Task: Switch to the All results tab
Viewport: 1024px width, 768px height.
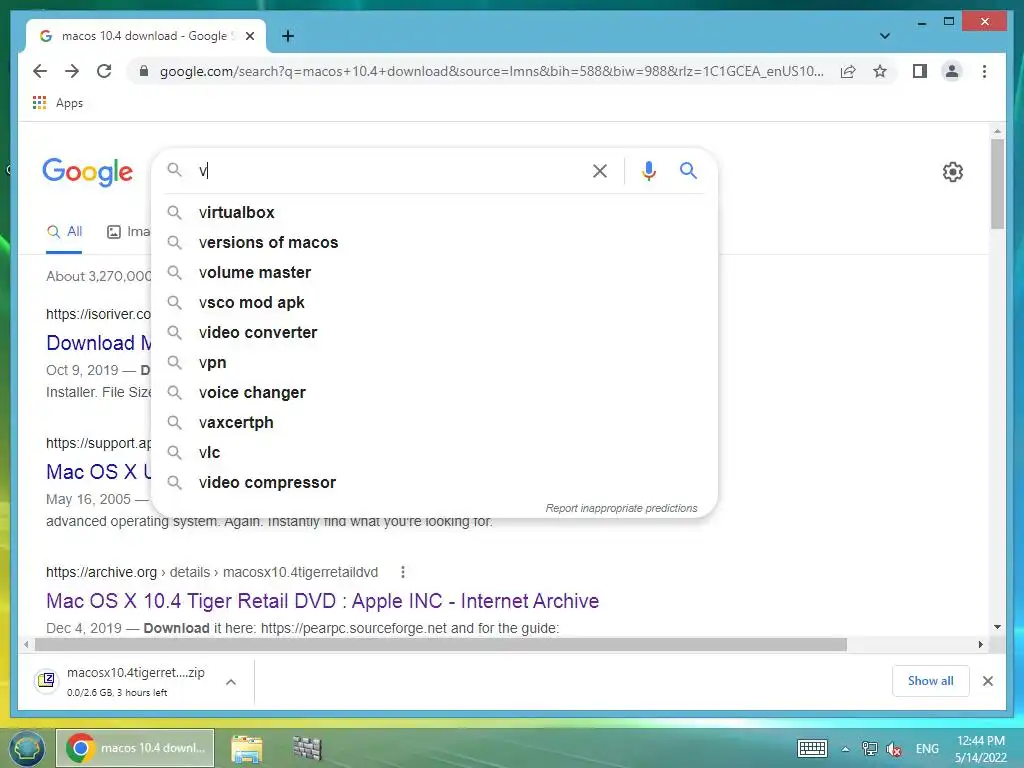Action: point(64,232)
